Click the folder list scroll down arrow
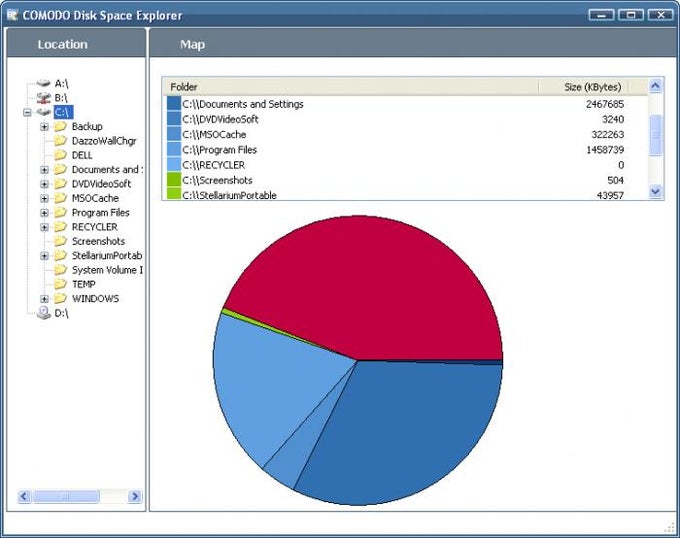 (x=655, y=191)
